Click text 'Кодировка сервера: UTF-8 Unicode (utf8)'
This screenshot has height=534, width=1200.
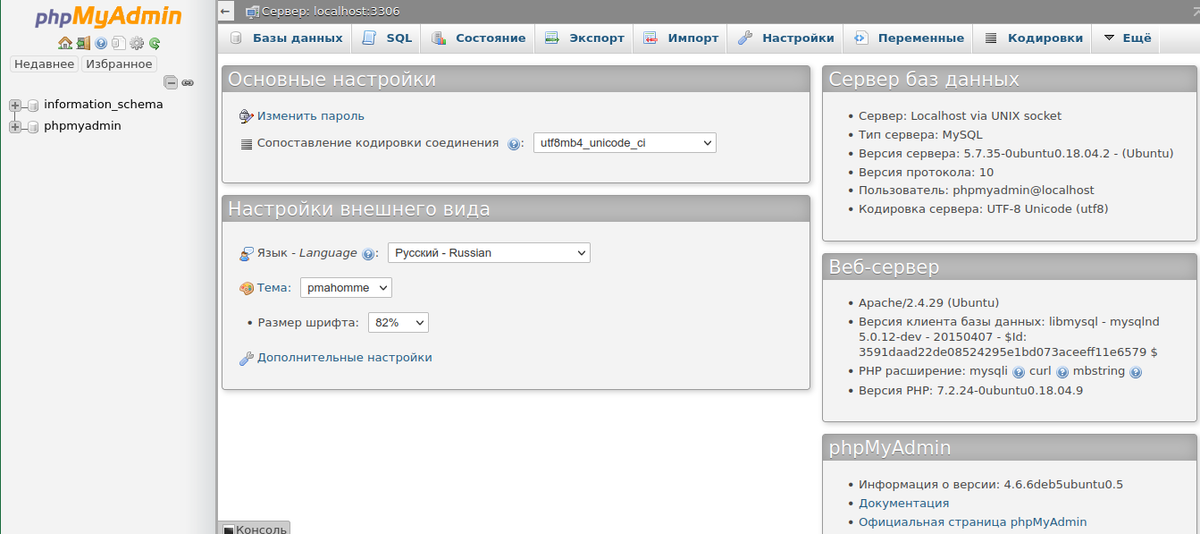point(984,209)
